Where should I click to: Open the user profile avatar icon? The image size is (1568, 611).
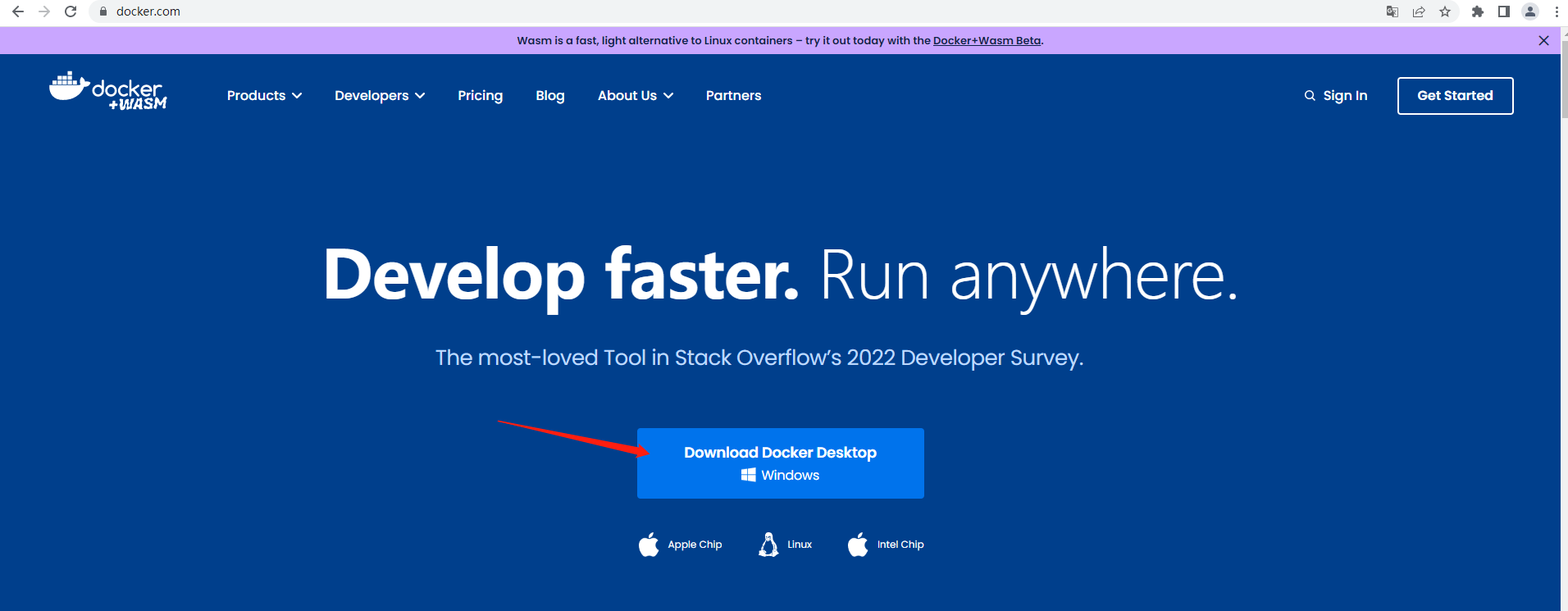tap(1530, 11)
